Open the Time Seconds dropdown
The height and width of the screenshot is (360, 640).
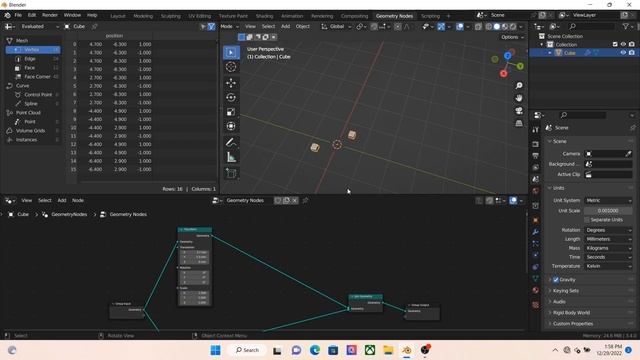pyautogui.click(x=608, y=258)
